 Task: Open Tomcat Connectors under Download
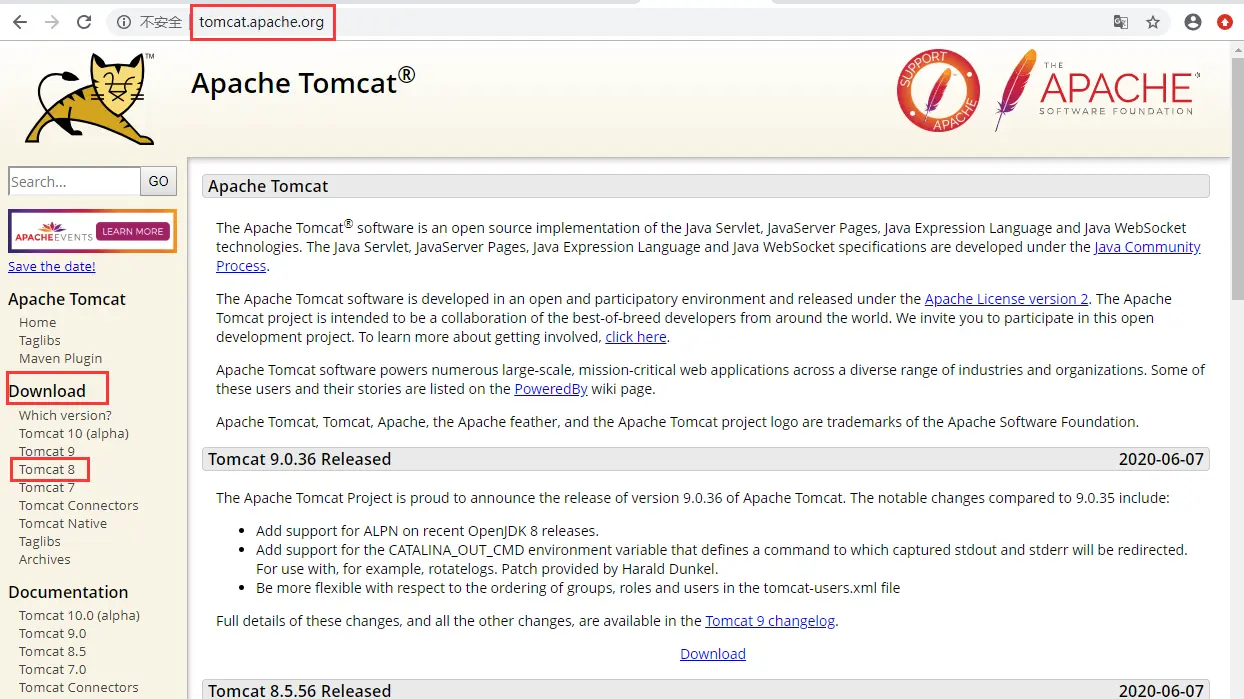79,505
